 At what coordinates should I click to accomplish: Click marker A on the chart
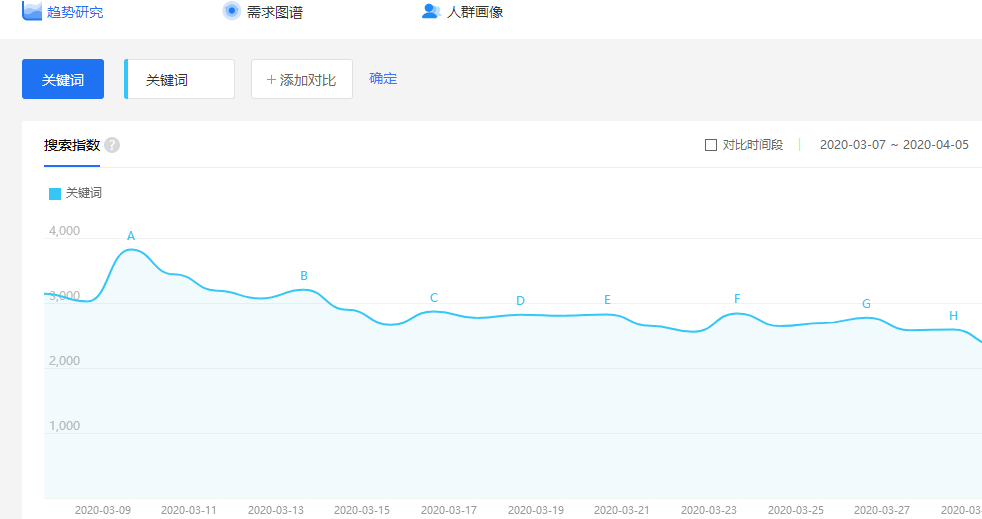coord(131,236)
